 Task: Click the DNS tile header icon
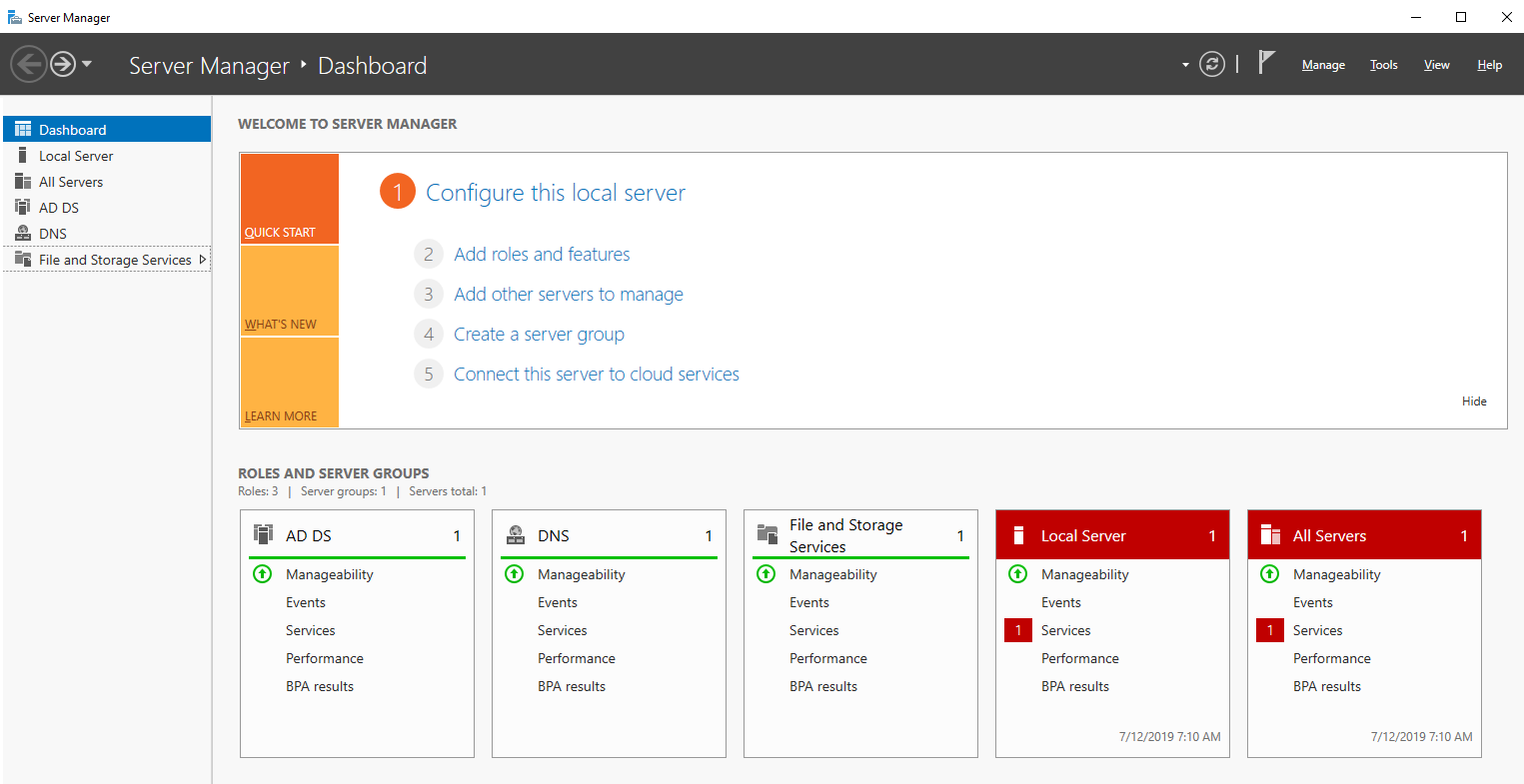[x=516, y=534]
